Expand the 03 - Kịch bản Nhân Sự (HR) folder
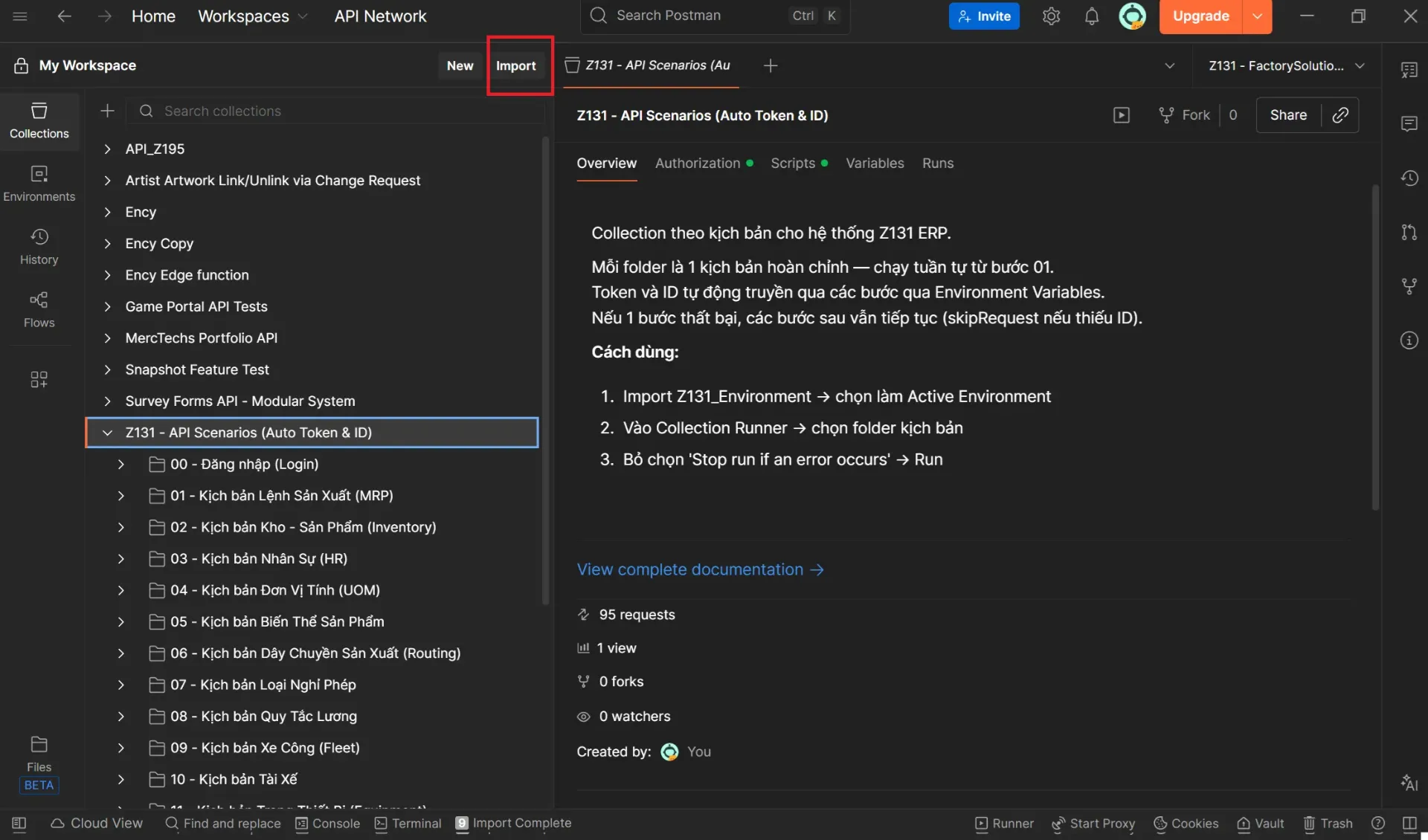1428x840 pixels. [121, 559]
